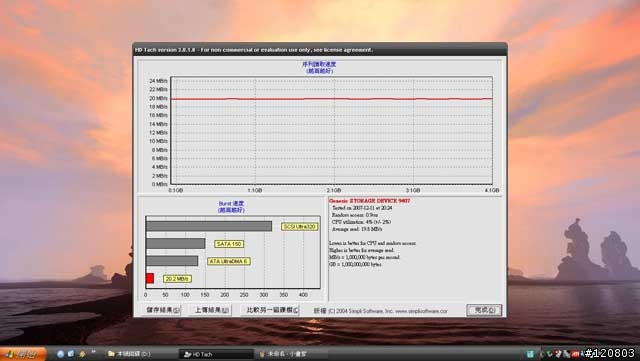Click the SATA 150 label

point(229,244)
